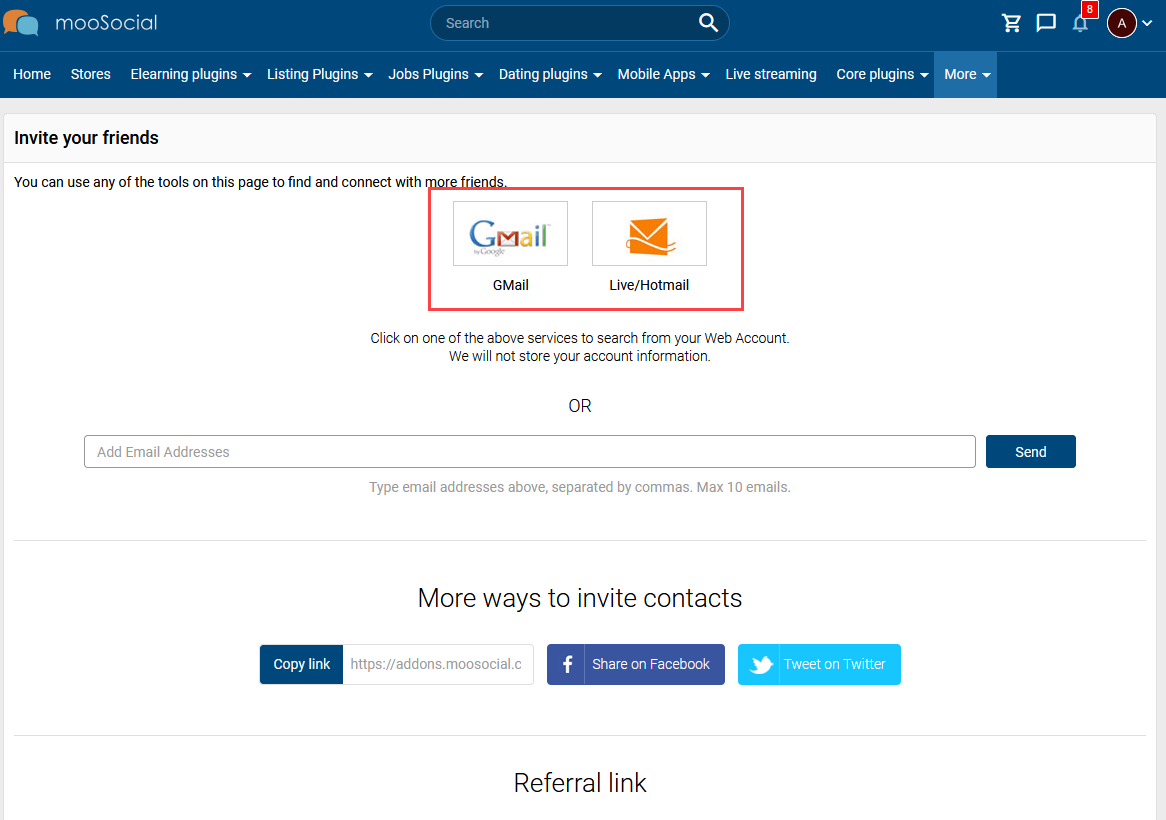Viewport: 1166px width, 820px height.
Task: Focus the Add Email Addresses field
Action: click(529, 451)
